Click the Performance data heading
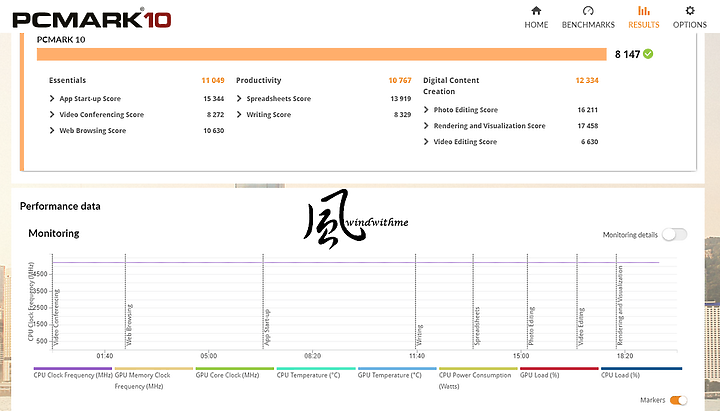Screen dimensions: 720x411 tap(60, 206)
